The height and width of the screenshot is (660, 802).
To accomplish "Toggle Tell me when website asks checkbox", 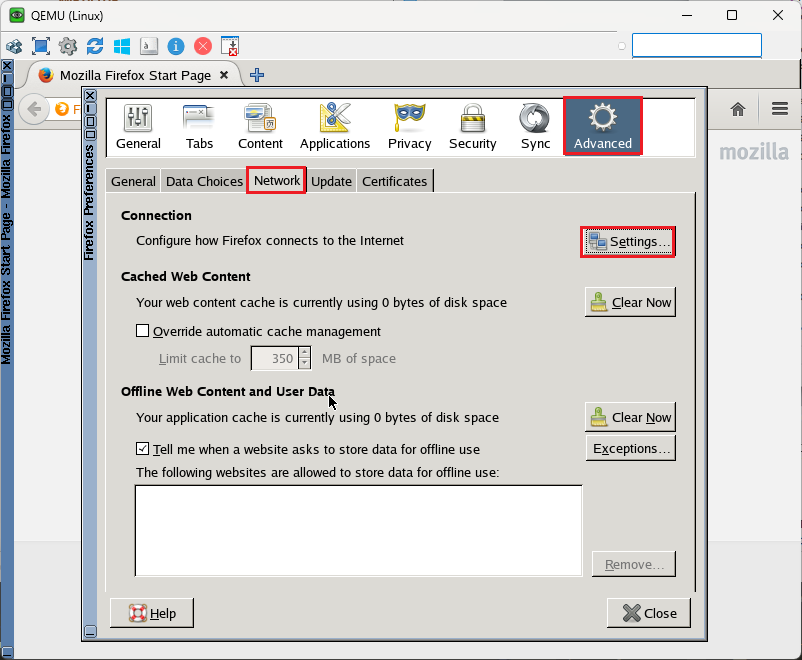I will (142, 449).
